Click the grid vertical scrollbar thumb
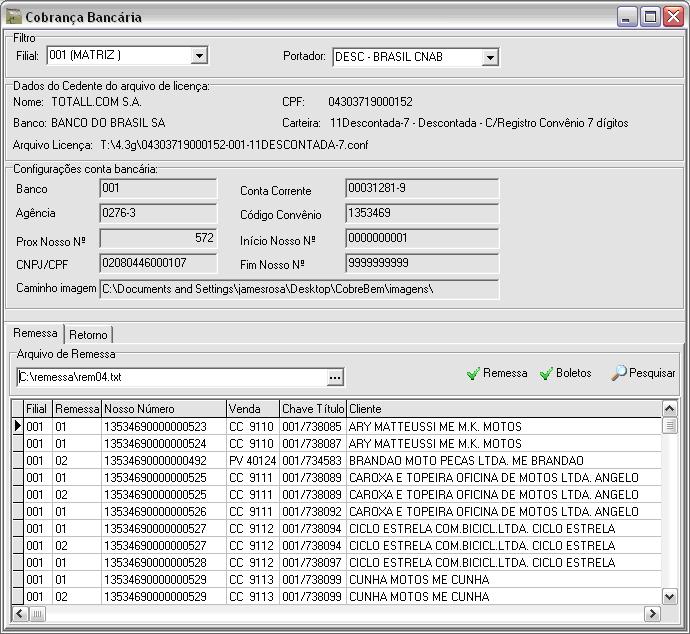This screenshot has width=690, height=634. 669,425
